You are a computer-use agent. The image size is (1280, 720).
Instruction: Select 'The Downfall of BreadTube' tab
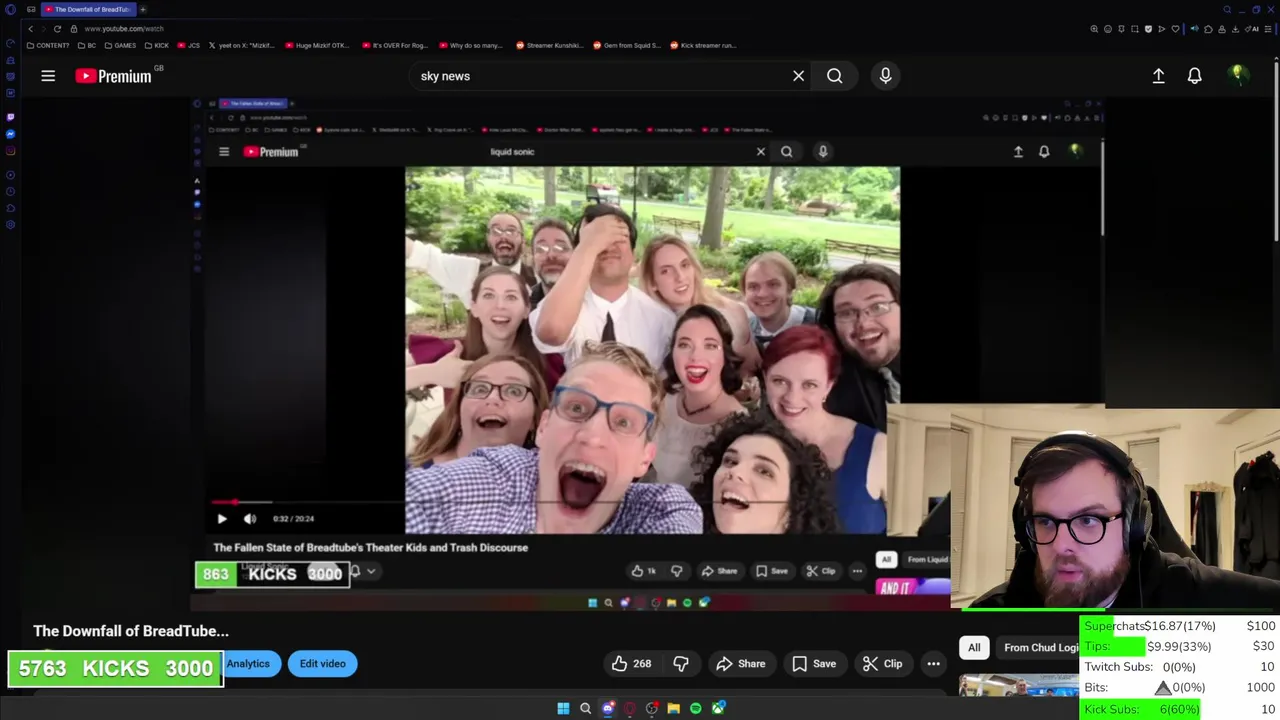88,9
